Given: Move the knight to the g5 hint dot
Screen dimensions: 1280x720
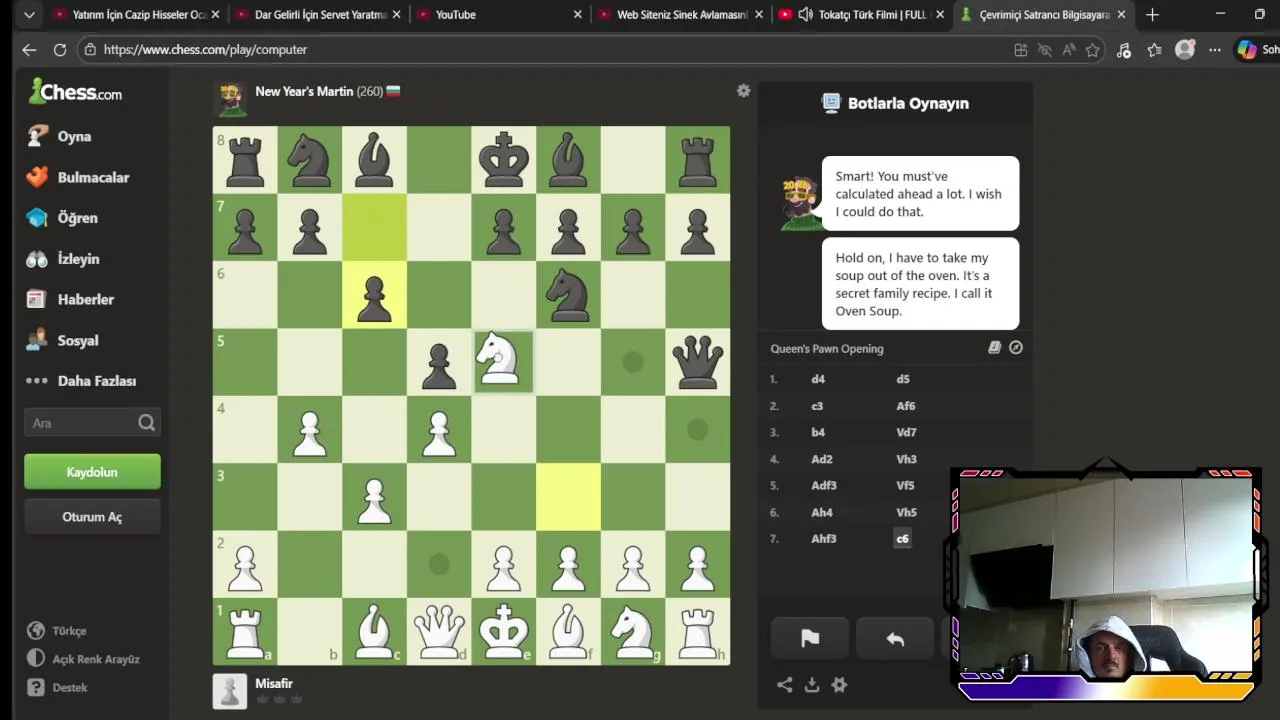Looking at the screenshot, I should click(x=633, y=361).
